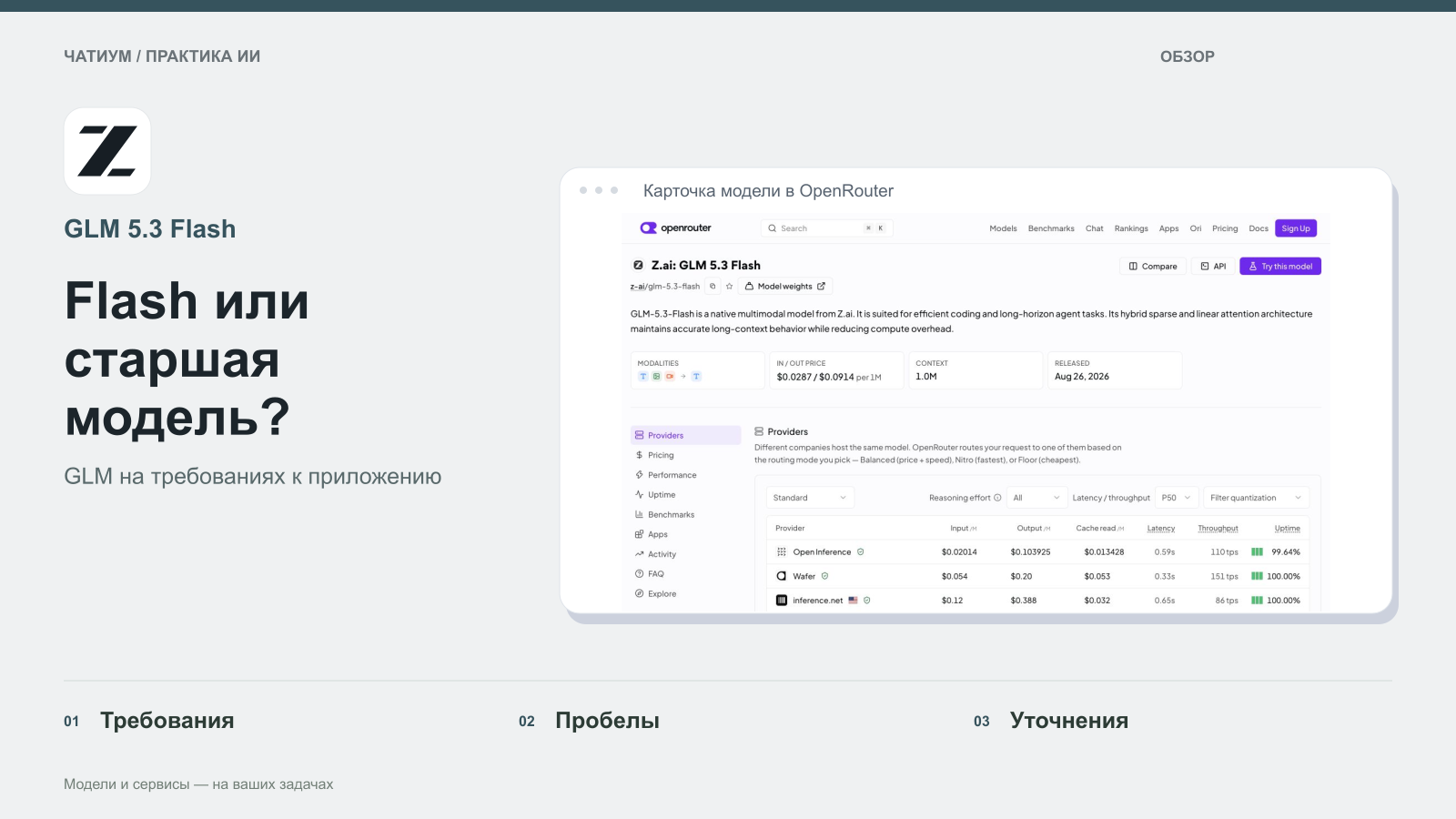The width and height of the screenshot is (1456, 819).
Task: Click the Search input field
Action: pyautogui.click(x=825, y=228)
